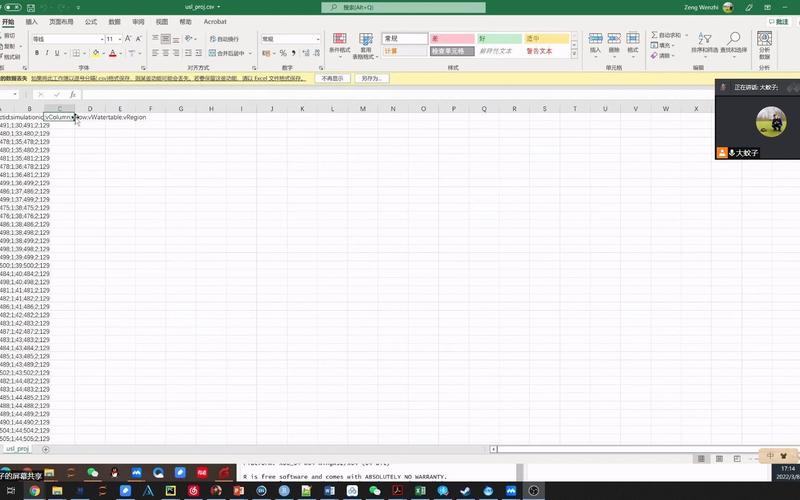The width and height of the screenshot is (800, 500).
Task: Switch to the 公式 ribbon tab
Action: tap(91, 22)
